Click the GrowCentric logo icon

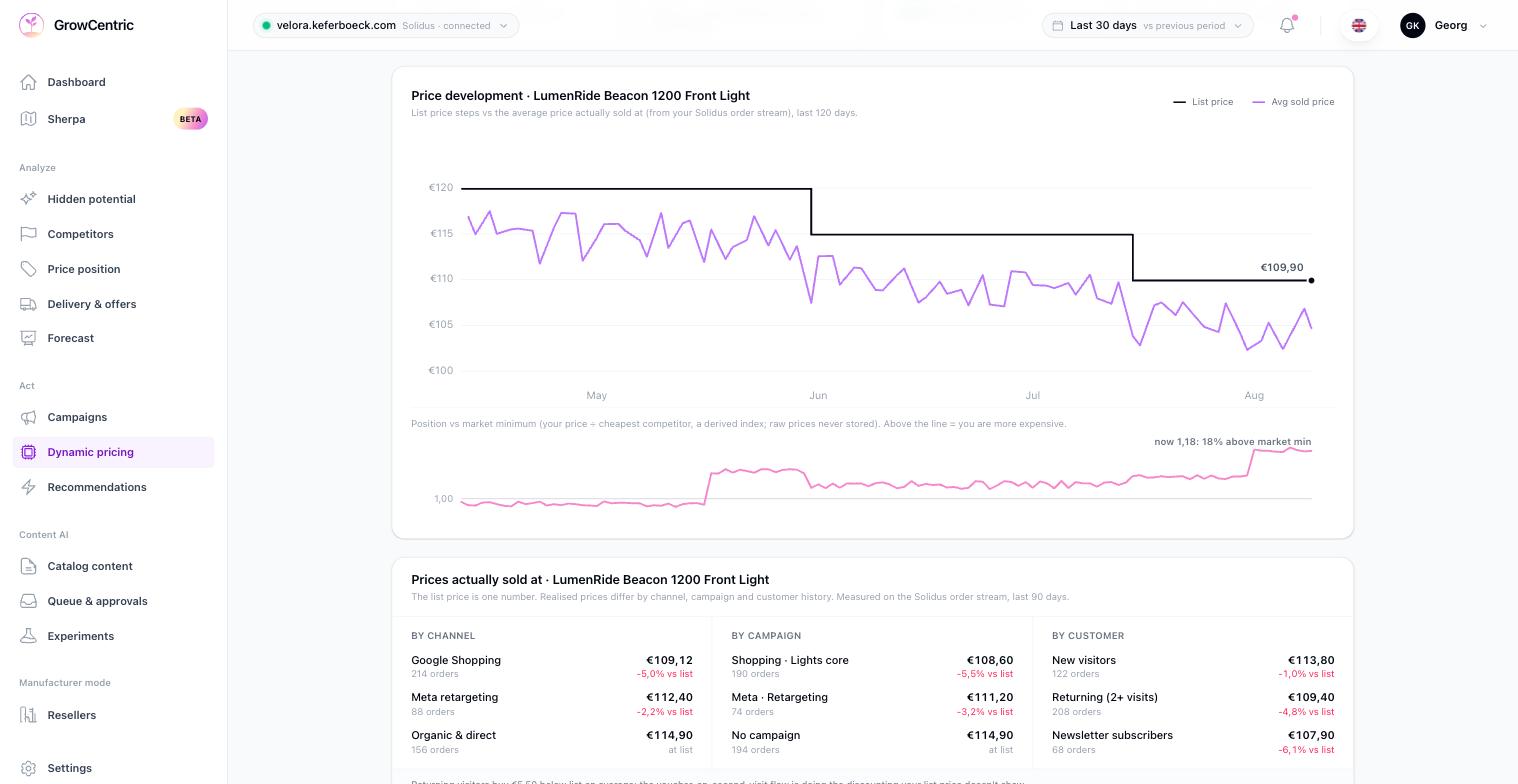pyautogui.click(x=31, y=25)
